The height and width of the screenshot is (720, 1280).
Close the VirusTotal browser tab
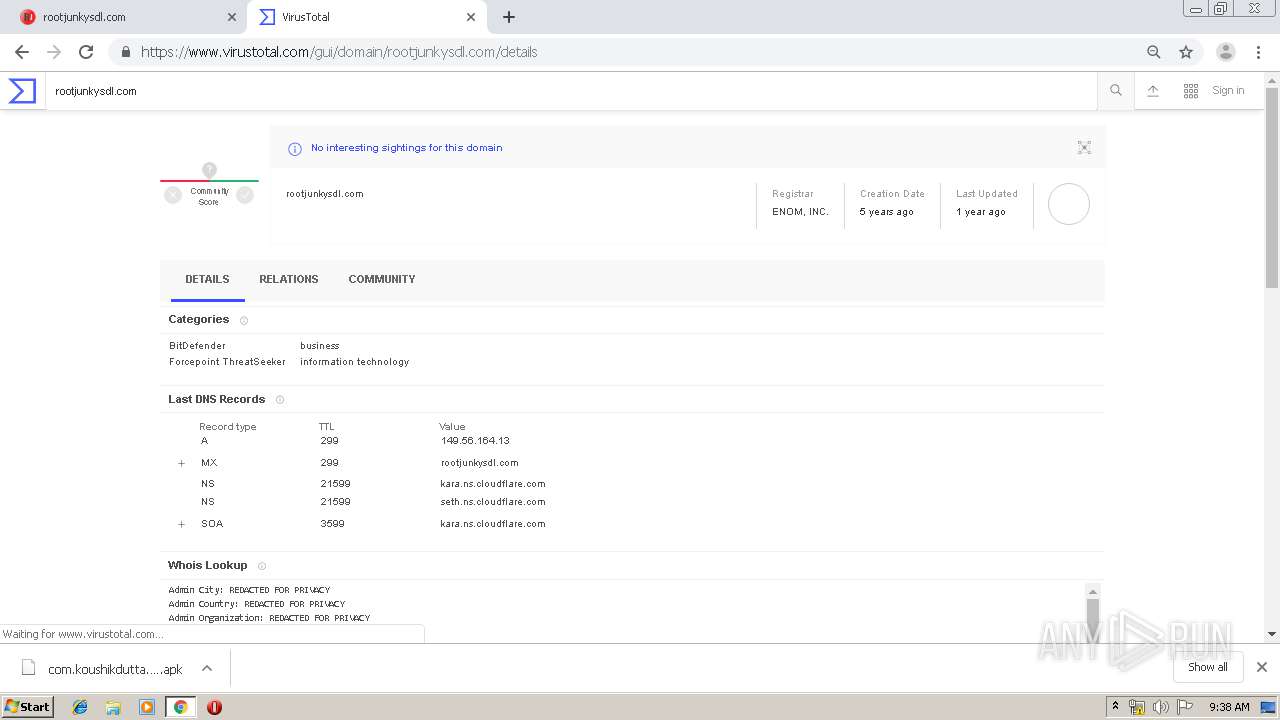click(x=471, y=17)
